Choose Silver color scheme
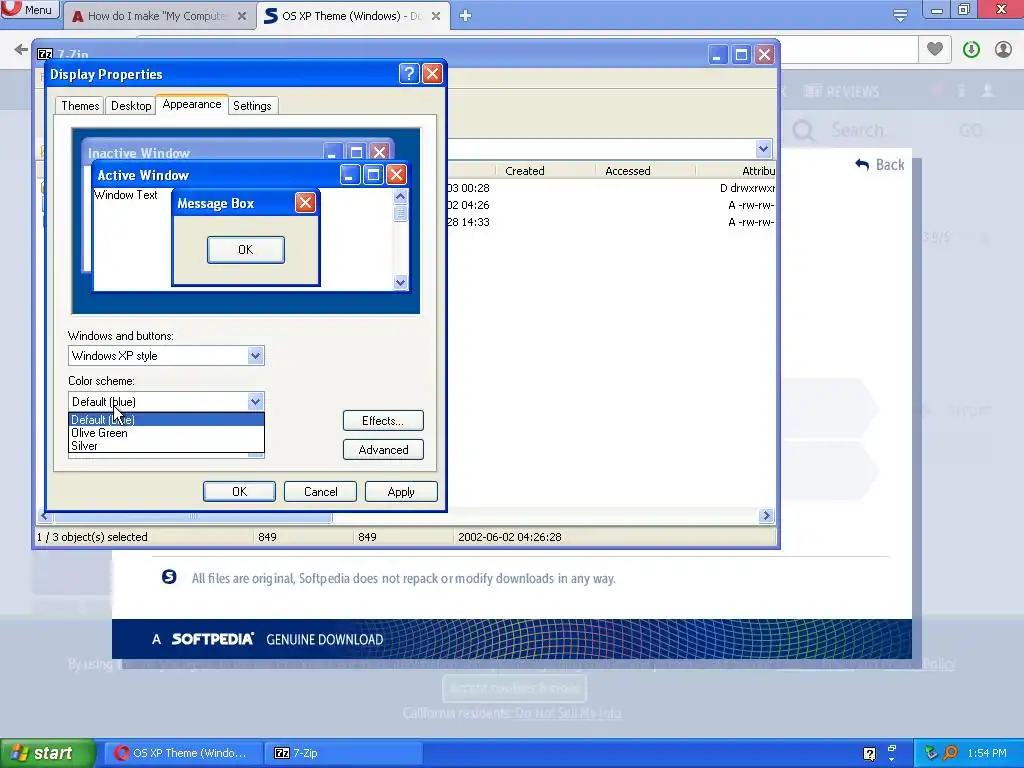The height and width of the screenshot is (768, 1024). pyautogui.click(x=166, y=446)
